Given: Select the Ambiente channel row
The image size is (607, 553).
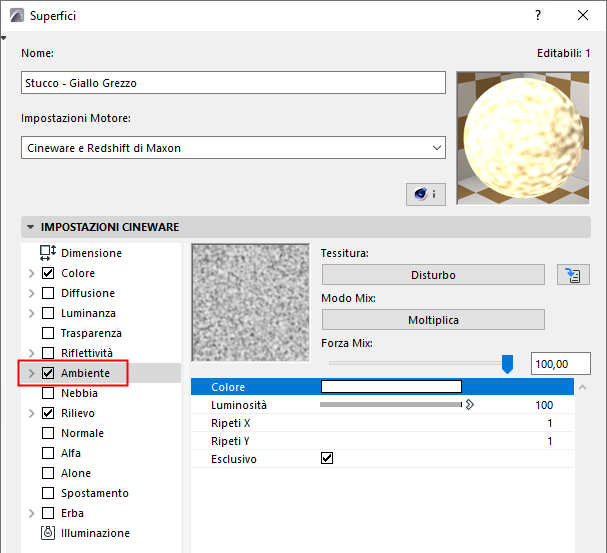Looking at the screenshot, I should tap(101, 373).
